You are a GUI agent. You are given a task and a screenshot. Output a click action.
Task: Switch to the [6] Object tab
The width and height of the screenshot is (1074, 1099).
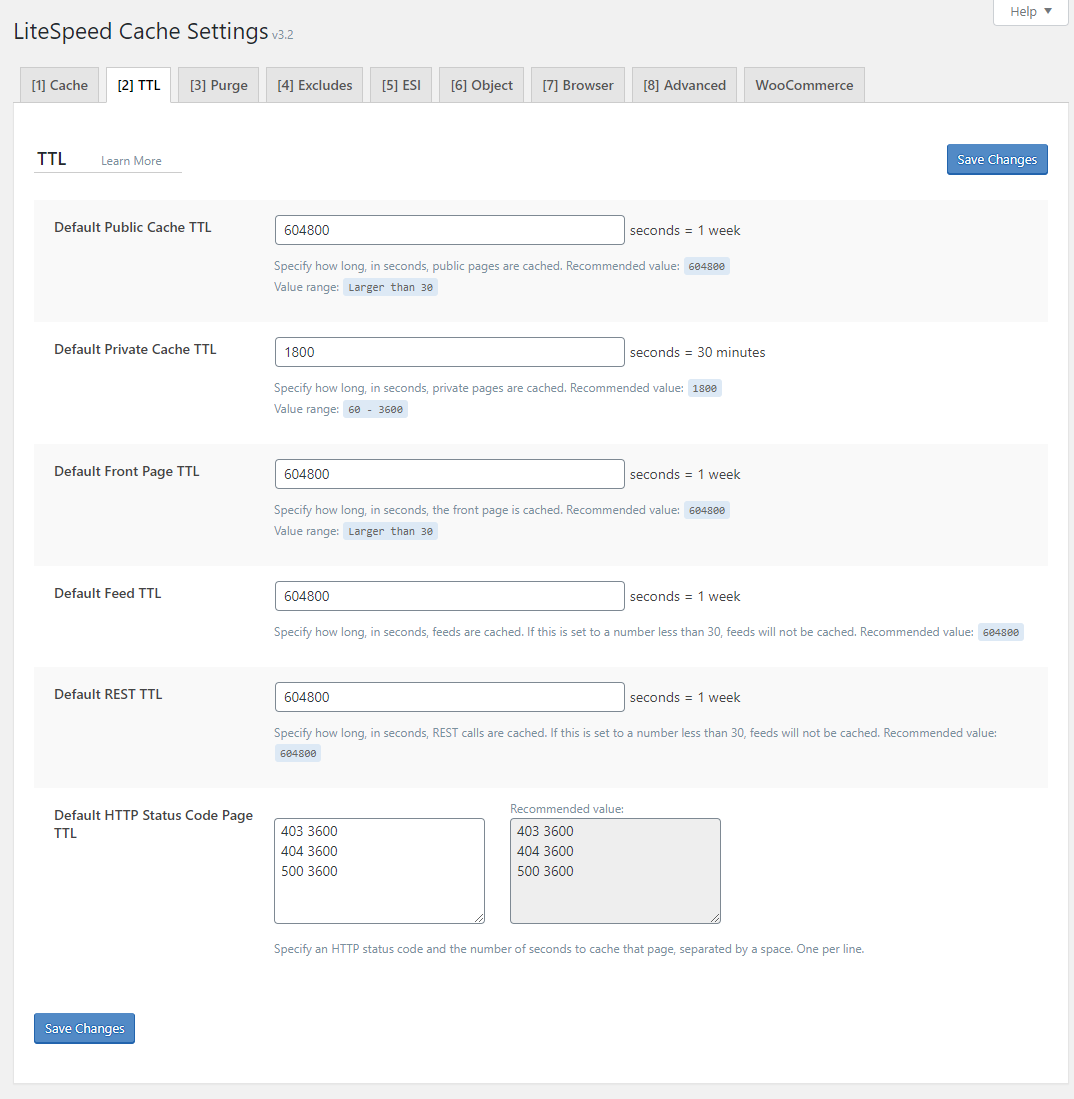point(481,84)
